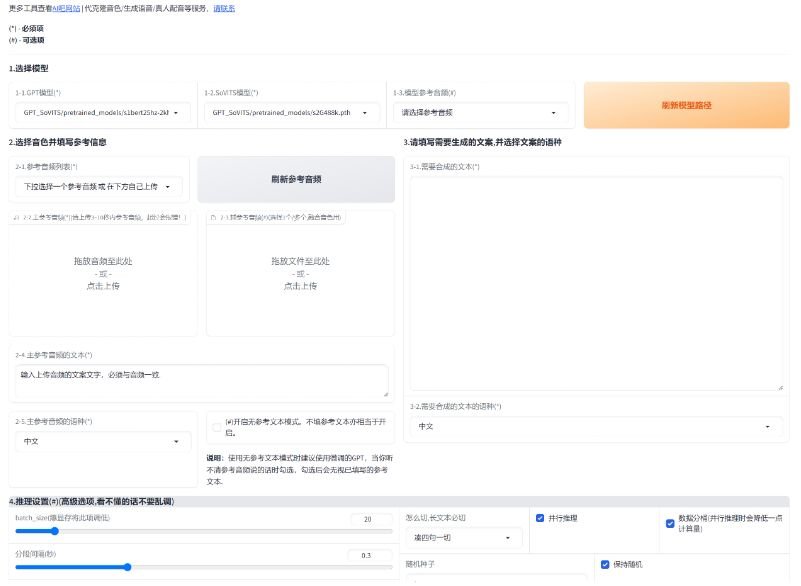Click the batch_size slider handle
This screenshot has width=801, height=586.
click(x=53, y=531)
